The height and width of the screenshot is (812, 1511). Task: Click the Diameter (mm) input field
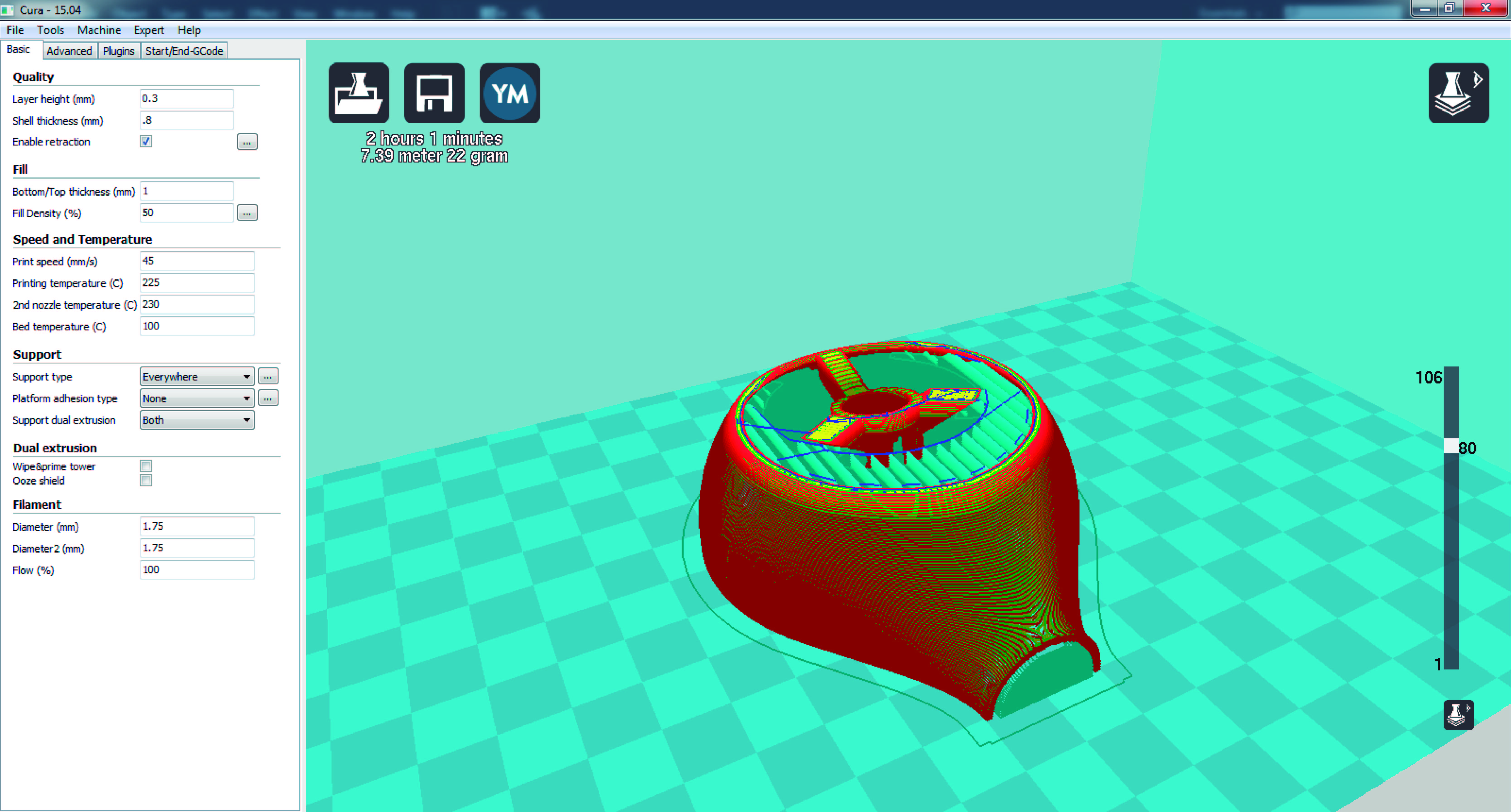(x=197, y=526)
